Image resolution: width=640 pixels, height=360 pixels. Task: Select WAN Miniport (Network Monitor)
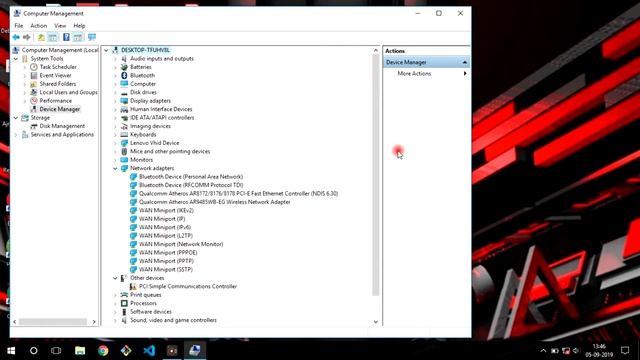[x=181, y=244]
